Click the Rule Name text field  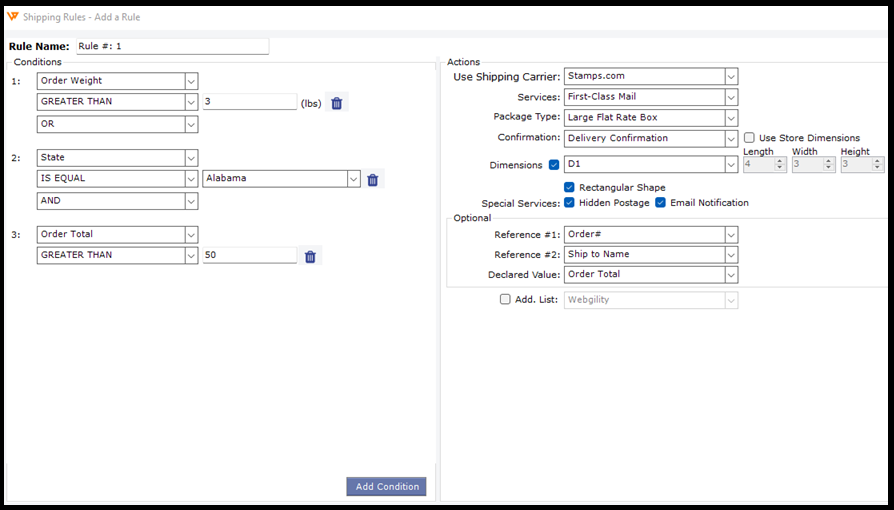(x=172, y=46)
